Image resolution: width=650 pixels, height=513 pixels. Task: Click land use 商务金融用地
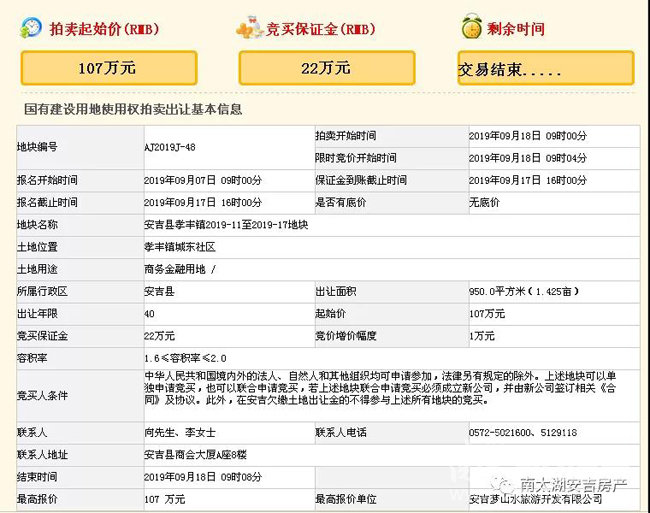[x=175, y=270]
